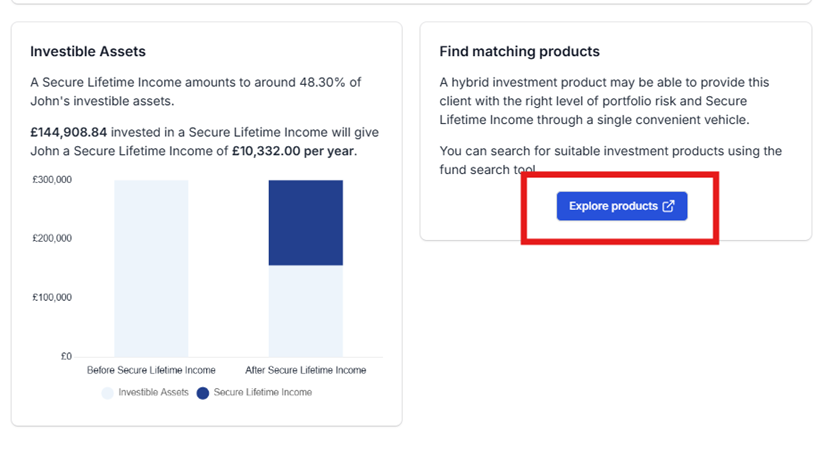The image size is (832, 456).
Task: Click the bold £144,908.84 amount
Action: (x=68, y=132)
